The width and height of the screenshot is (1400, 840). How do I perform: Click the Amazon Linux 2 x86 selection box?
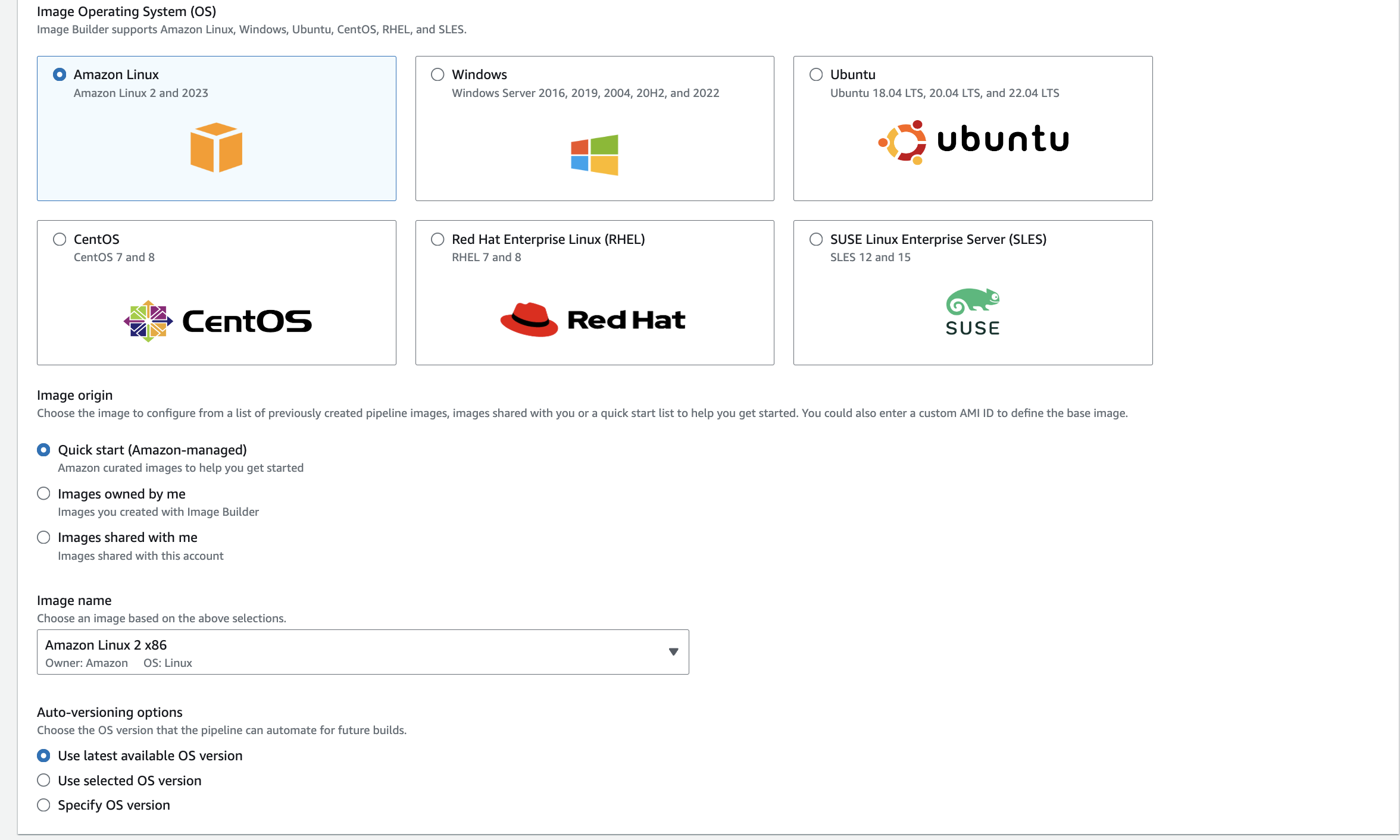(357, 652)
